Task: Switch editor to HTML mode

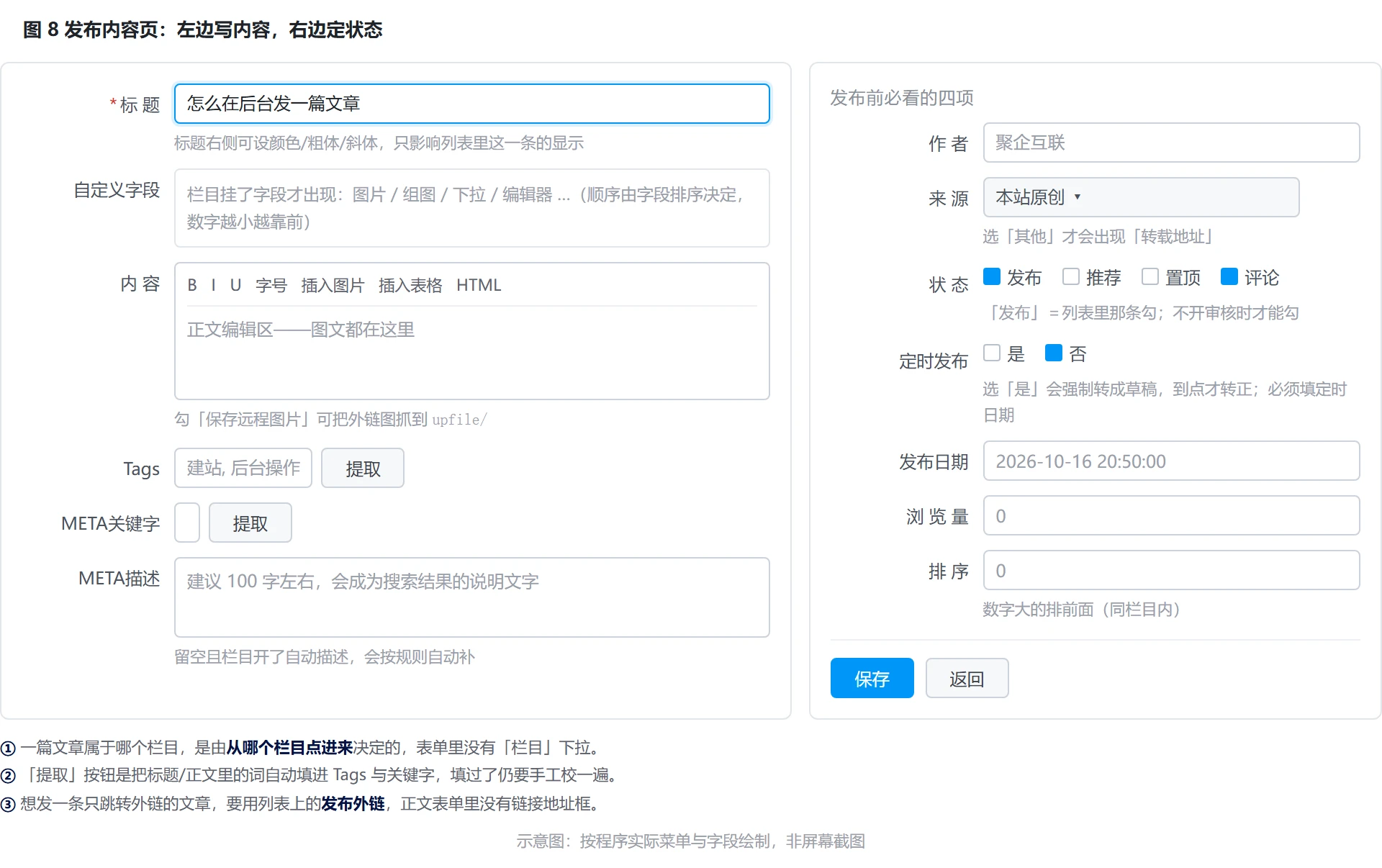Action: [479, 285]
